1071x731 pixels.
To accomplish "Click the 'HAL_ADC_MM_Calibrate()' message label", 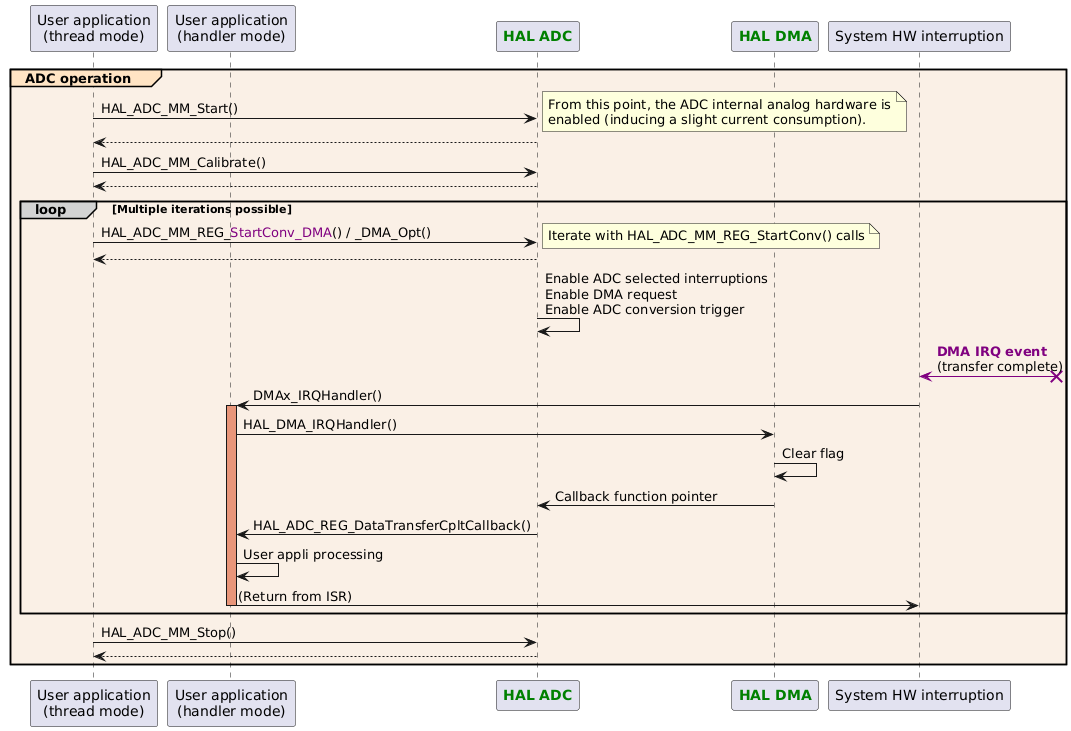I will (183, 163).
